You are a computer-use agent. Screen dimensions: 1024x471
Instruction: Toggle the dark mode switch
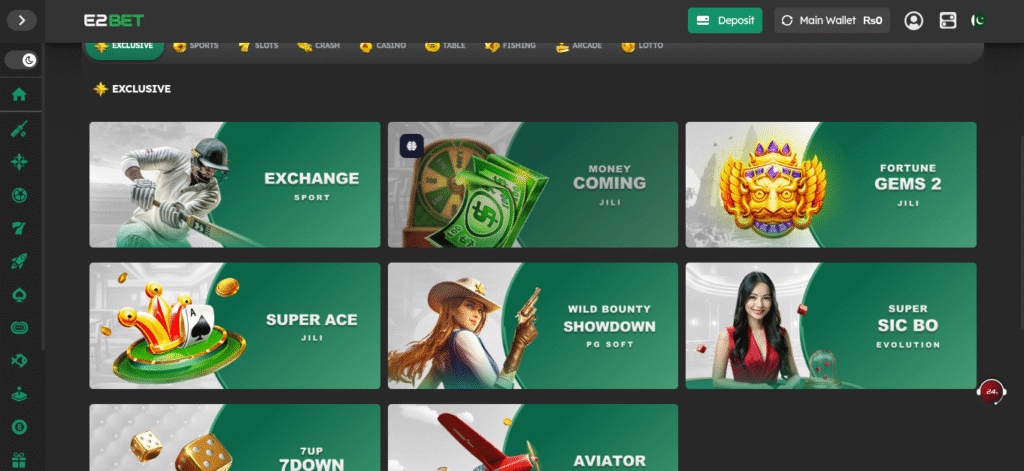22,61
